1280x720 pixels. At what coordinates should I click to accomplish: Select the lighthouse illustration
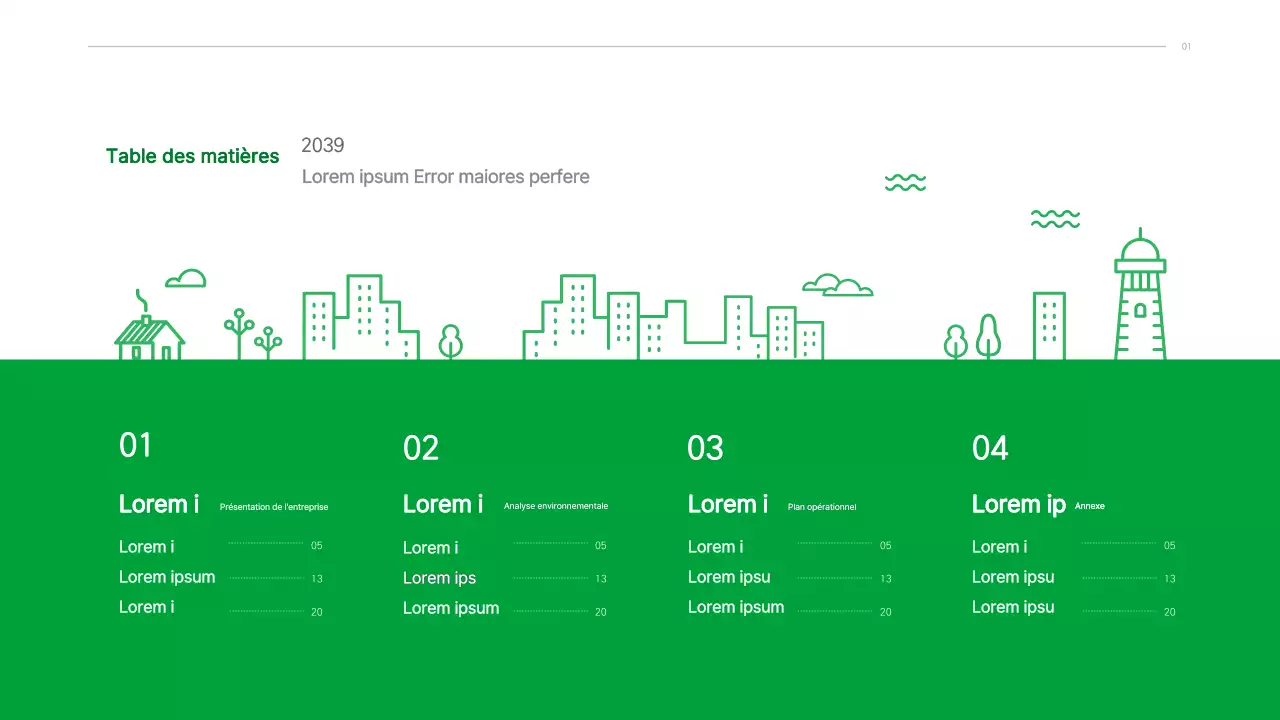(1140, 298)
